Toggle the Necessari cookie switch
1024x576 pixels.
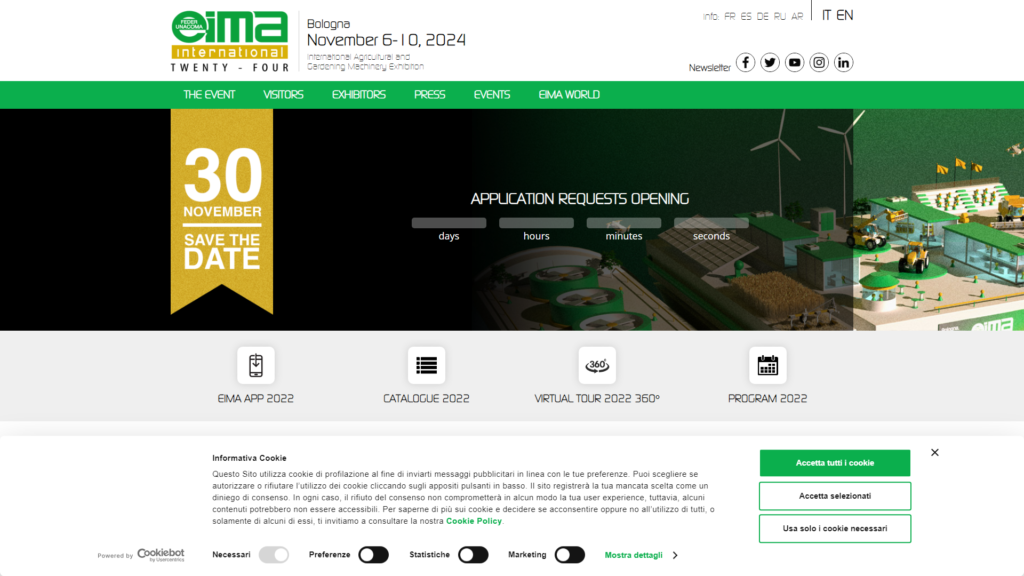coord(274,554)
